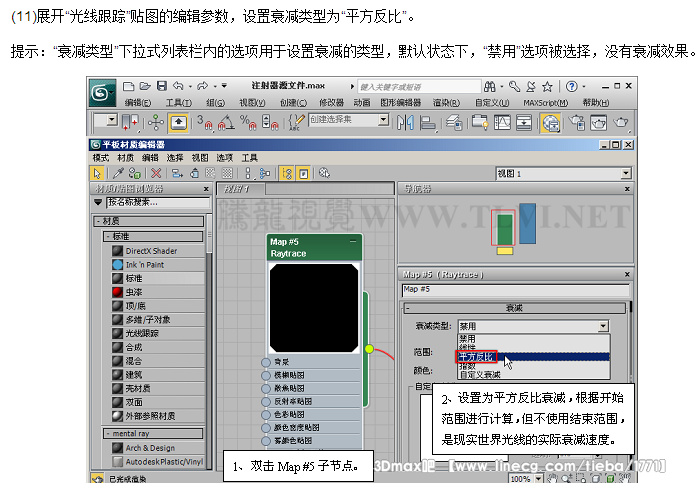Image resolution: width=695 pixels, height=483 pixels.
Task: Open the 衰减类型 dropdown arrow
Action: pos(603,327)
